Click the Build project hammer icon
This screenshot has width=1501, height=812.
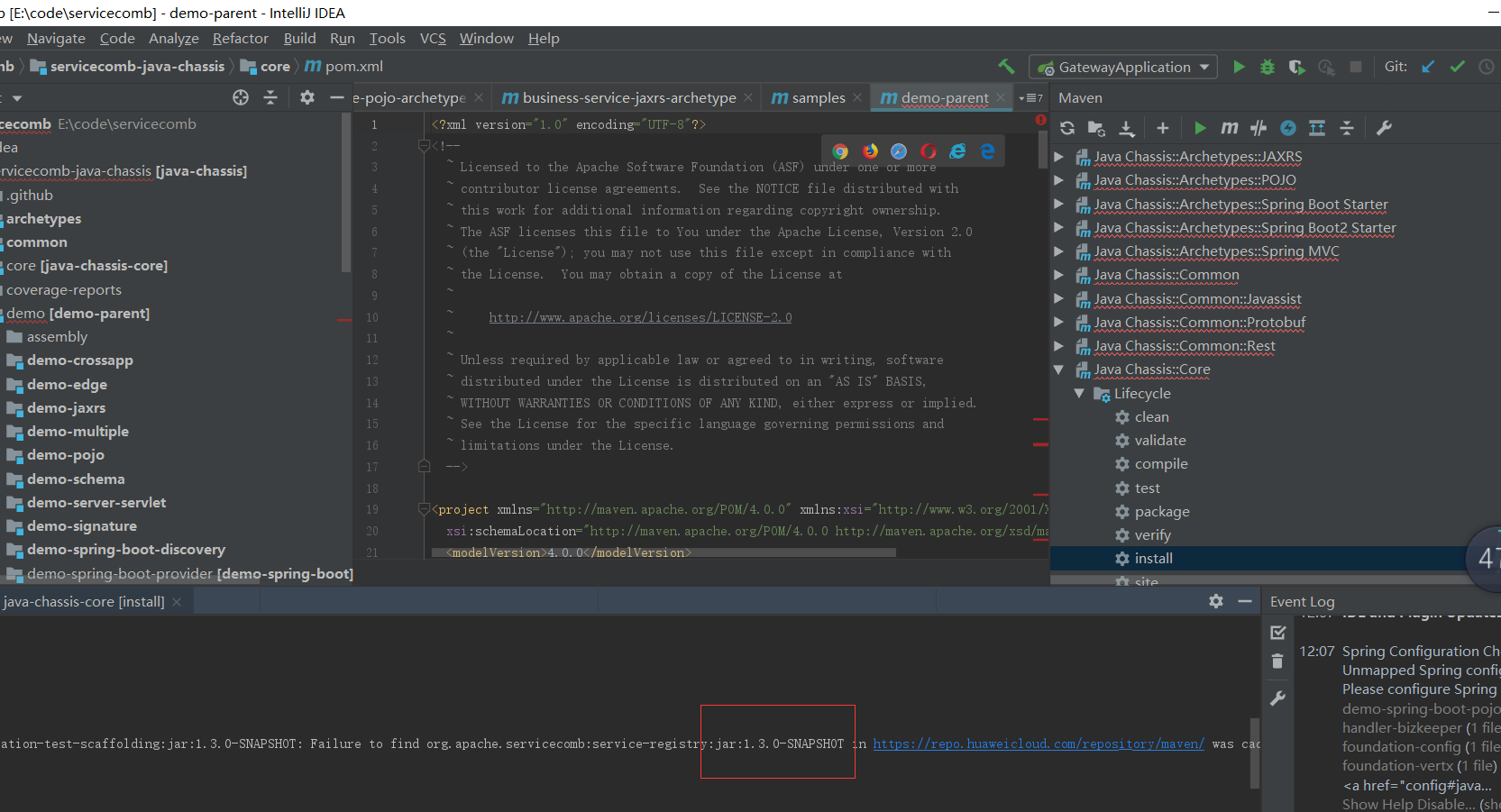(1006, 67)
